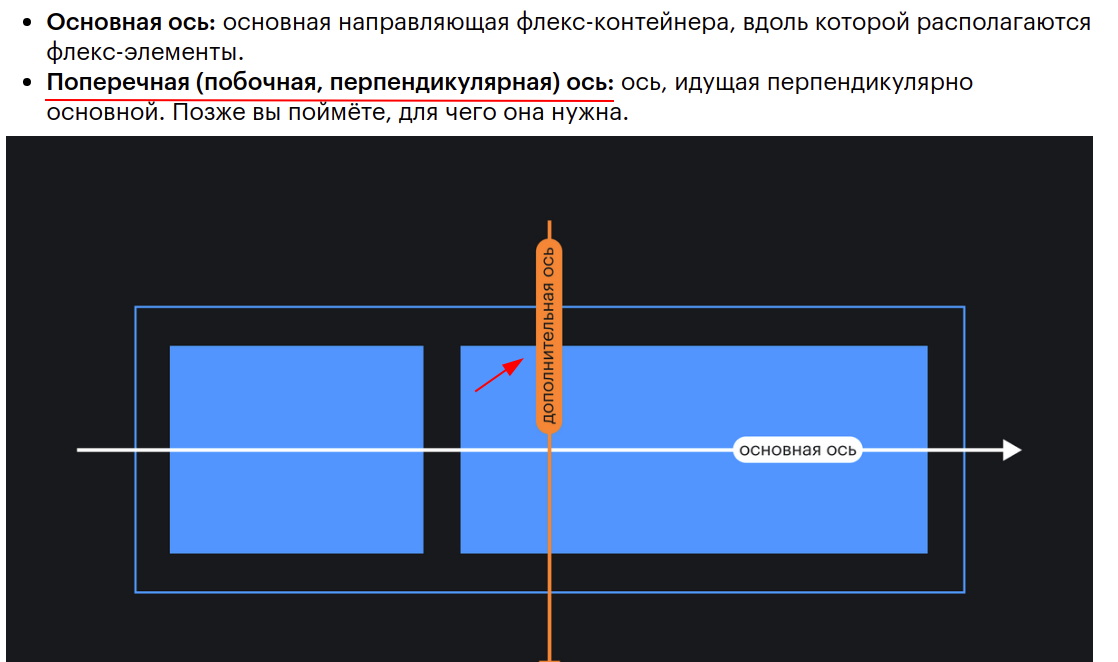Click the top tip of the orange axis line
Screen dimensions: 1118x662
pos(549,220)
